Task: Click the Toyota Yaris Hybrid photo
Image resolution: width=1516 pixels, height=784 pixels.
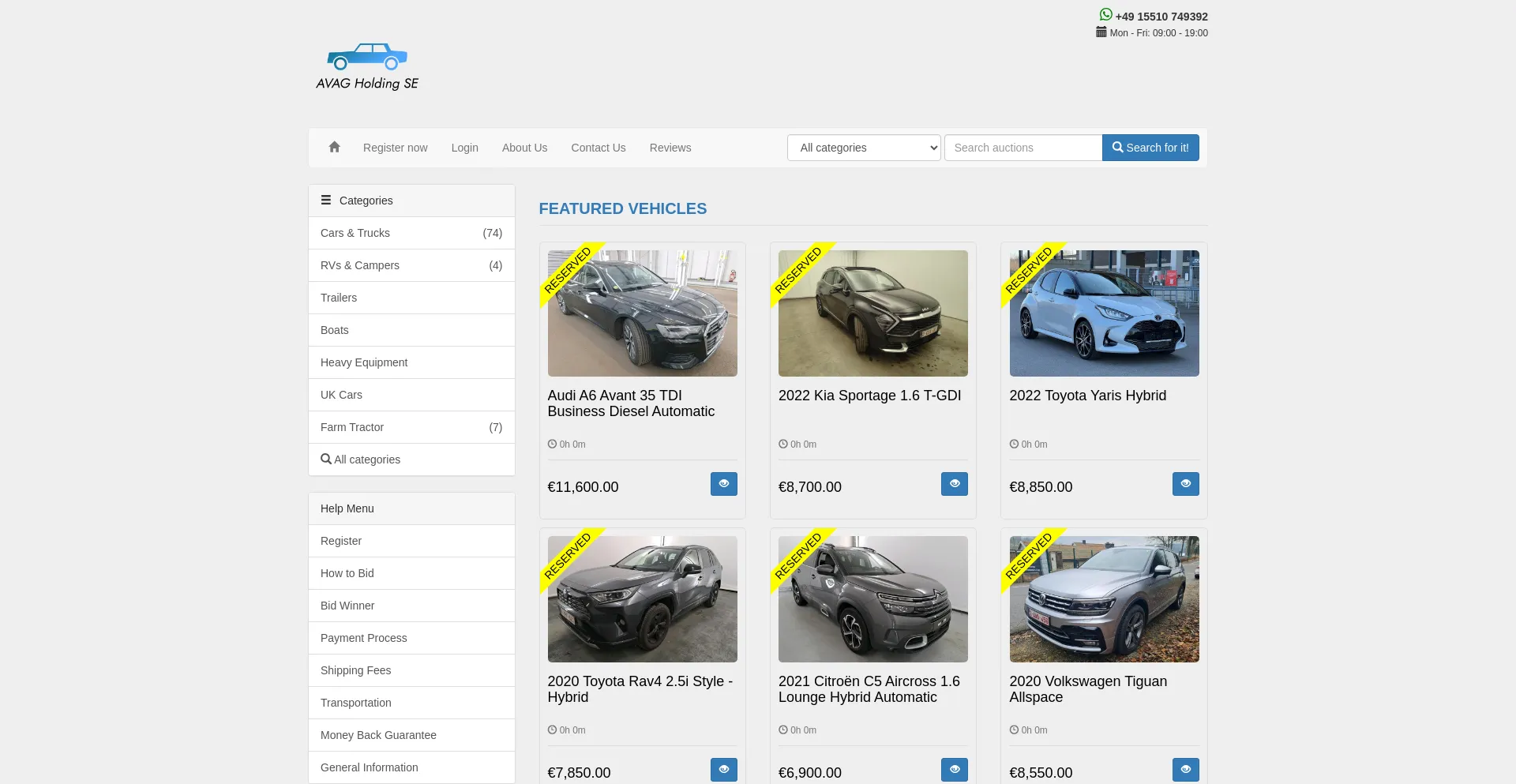Action: coord(1104,313)
